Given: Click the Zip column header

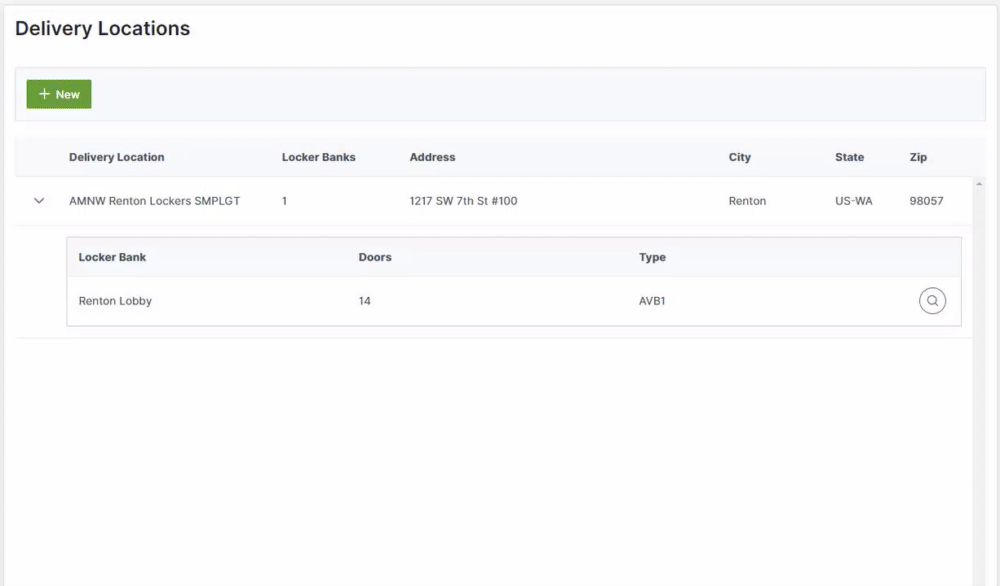Looking at the screenshot, I should click(x=918, y=157).
